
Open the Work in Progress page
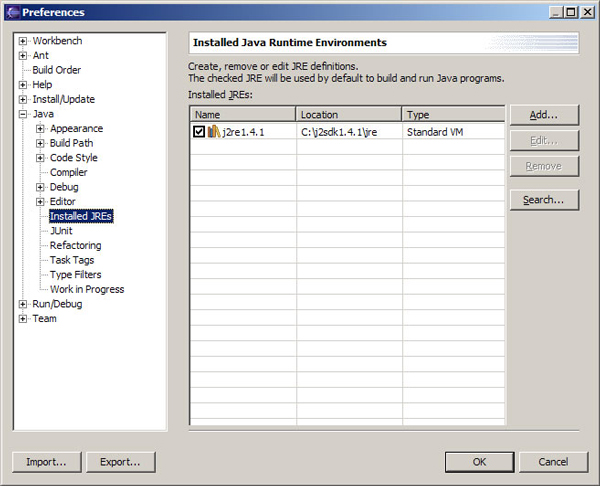(x=87, y=289)
